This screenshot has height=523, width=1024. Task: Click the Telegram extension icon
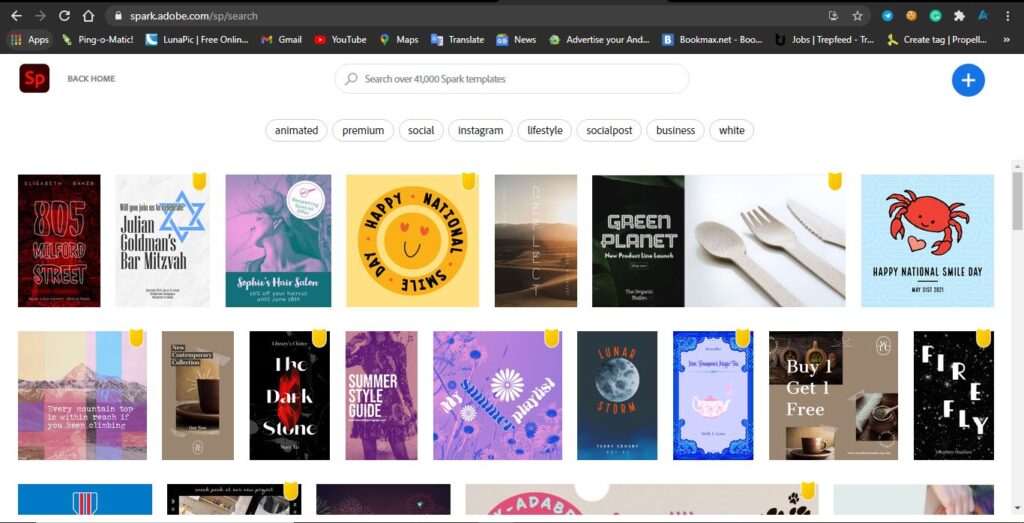click(887, 16)
